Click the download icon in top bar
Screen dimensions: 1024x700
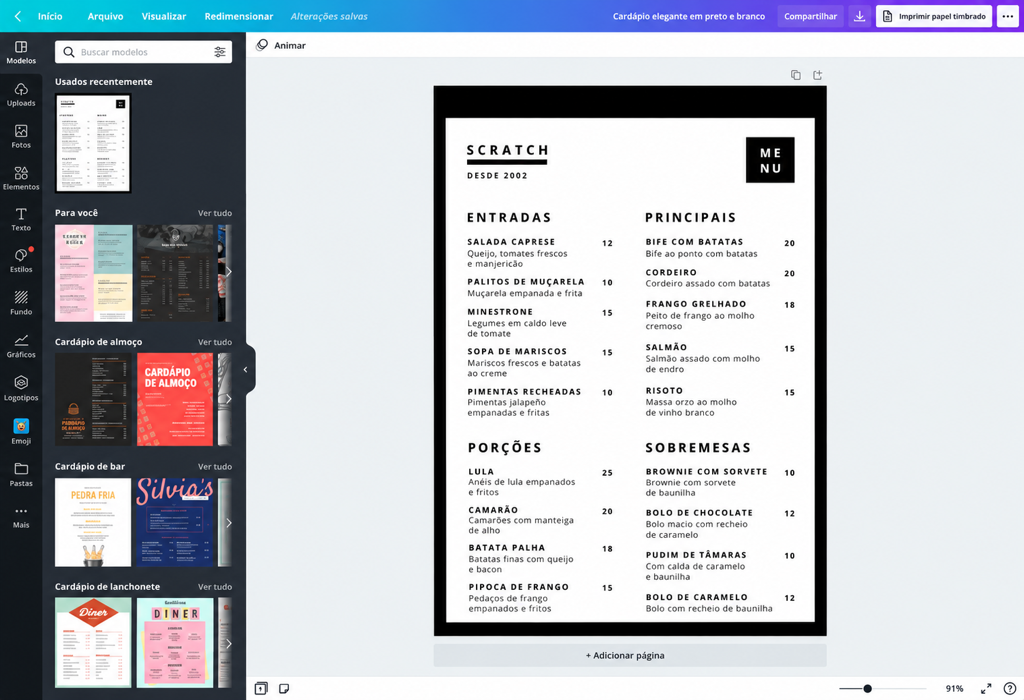(x=859, y=16)
